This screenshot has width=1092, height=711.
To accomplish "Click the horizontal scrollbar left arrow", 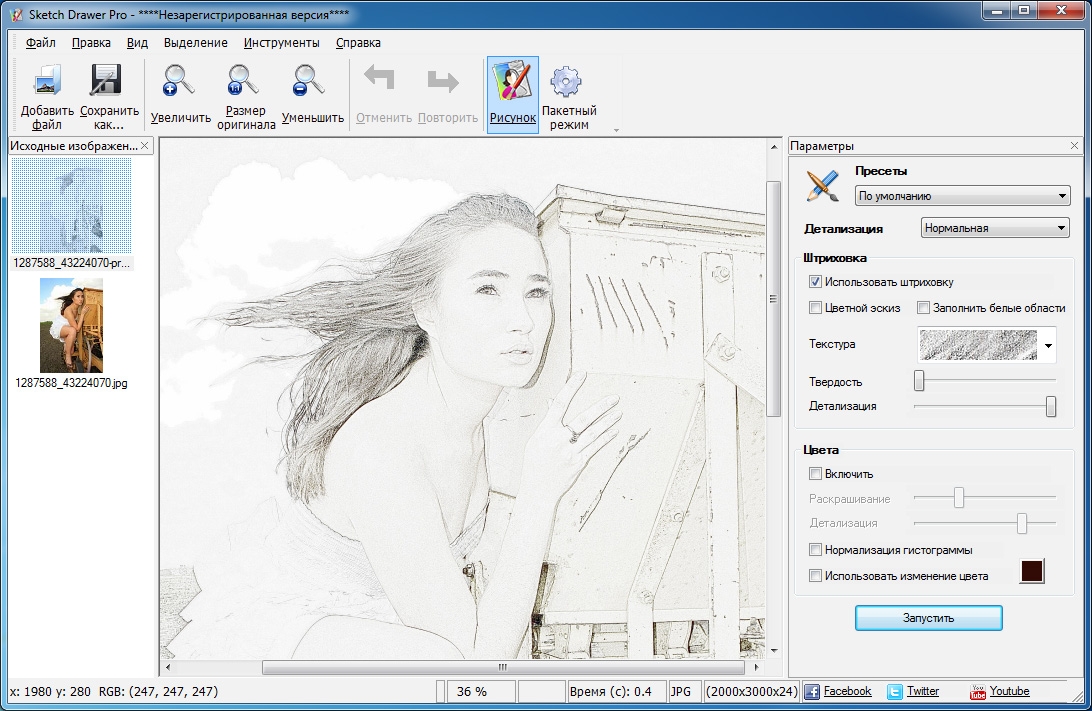I will coord(168,667).
